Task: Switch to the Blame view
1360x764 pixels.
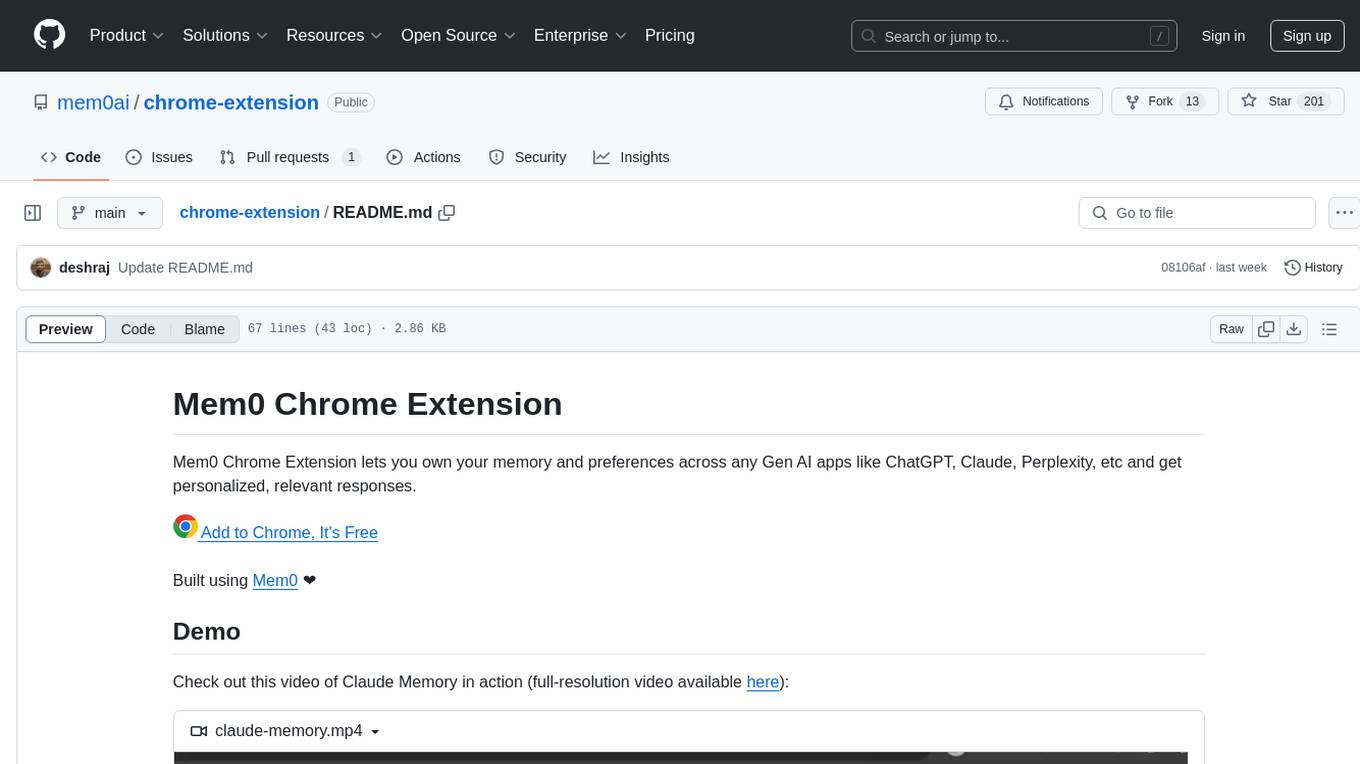Action: click(204, 329)
